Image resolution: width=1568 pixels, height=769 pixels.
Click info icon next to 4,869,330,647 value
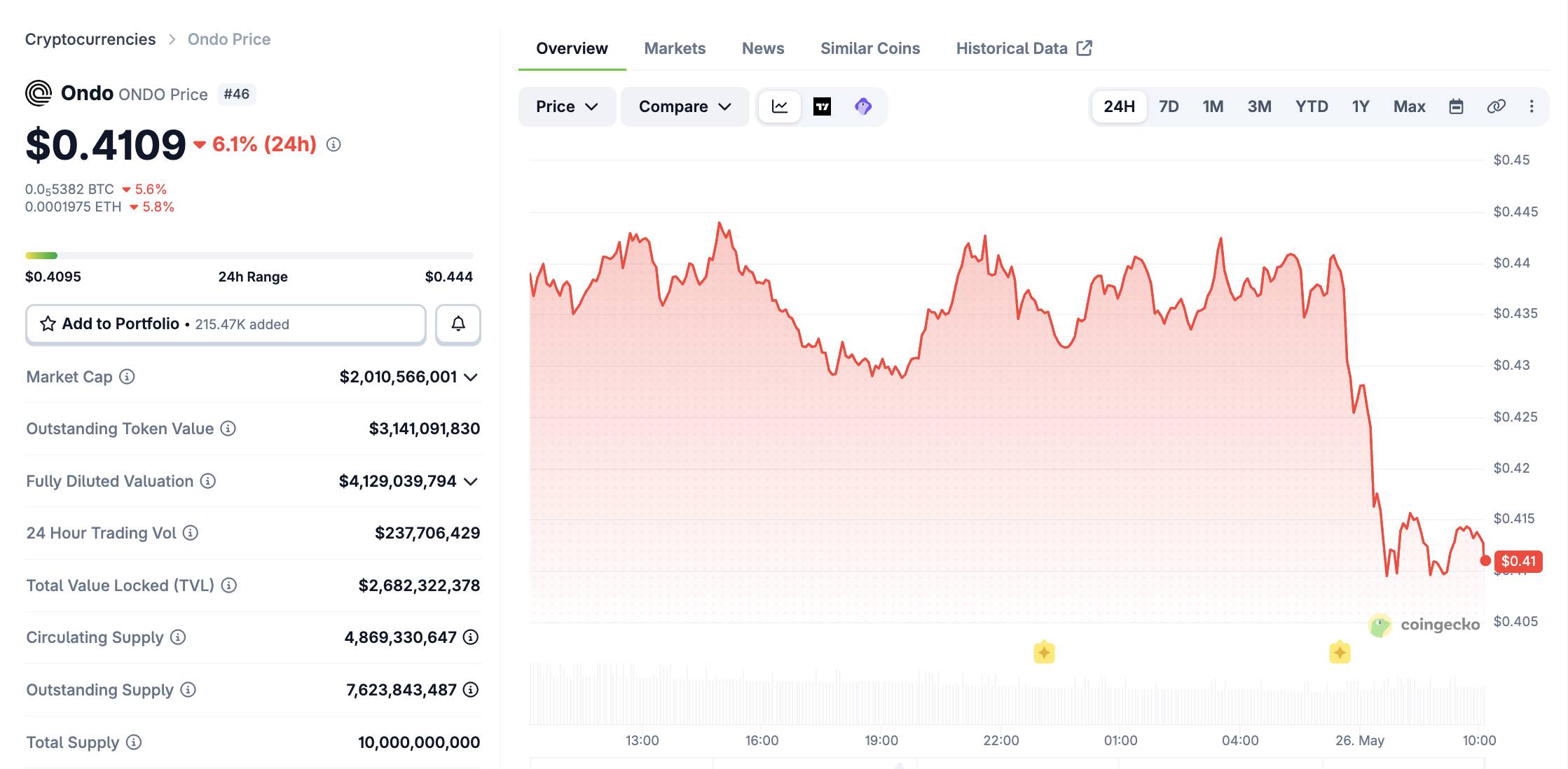[471, 637]
